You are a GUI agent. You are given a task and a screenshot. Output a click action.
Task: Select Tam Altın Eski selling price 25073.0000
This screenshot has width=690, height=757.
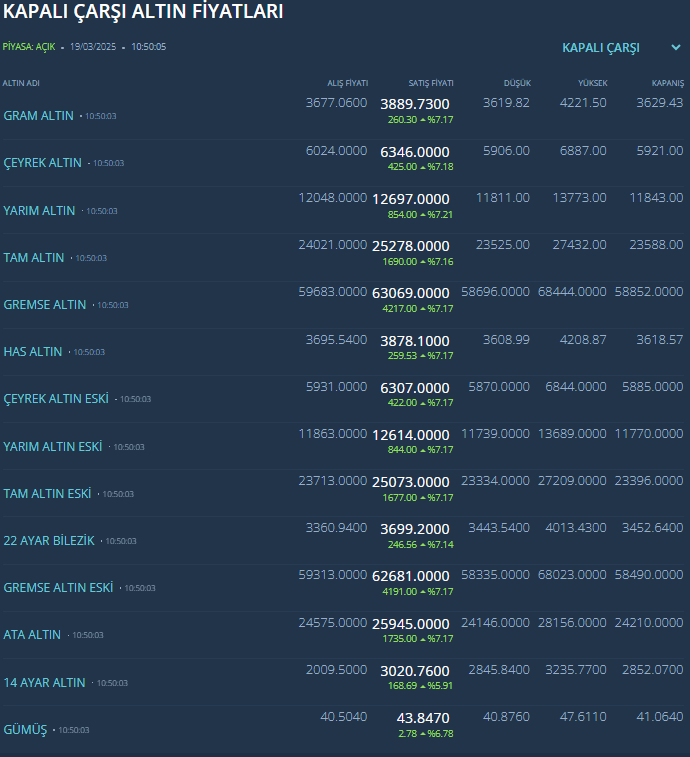point(411,482)
